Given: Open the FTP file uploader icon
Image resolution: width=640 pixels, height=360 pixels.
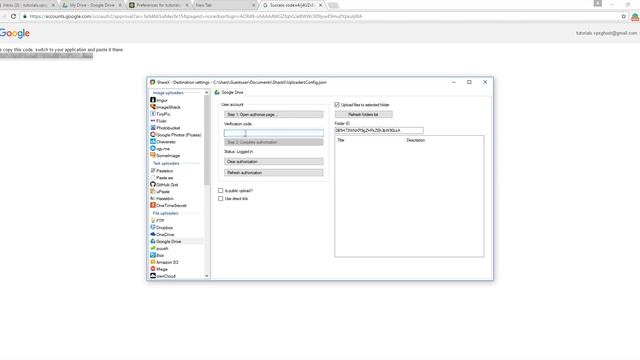Looking at the screenshot, I should pos(153,220).
